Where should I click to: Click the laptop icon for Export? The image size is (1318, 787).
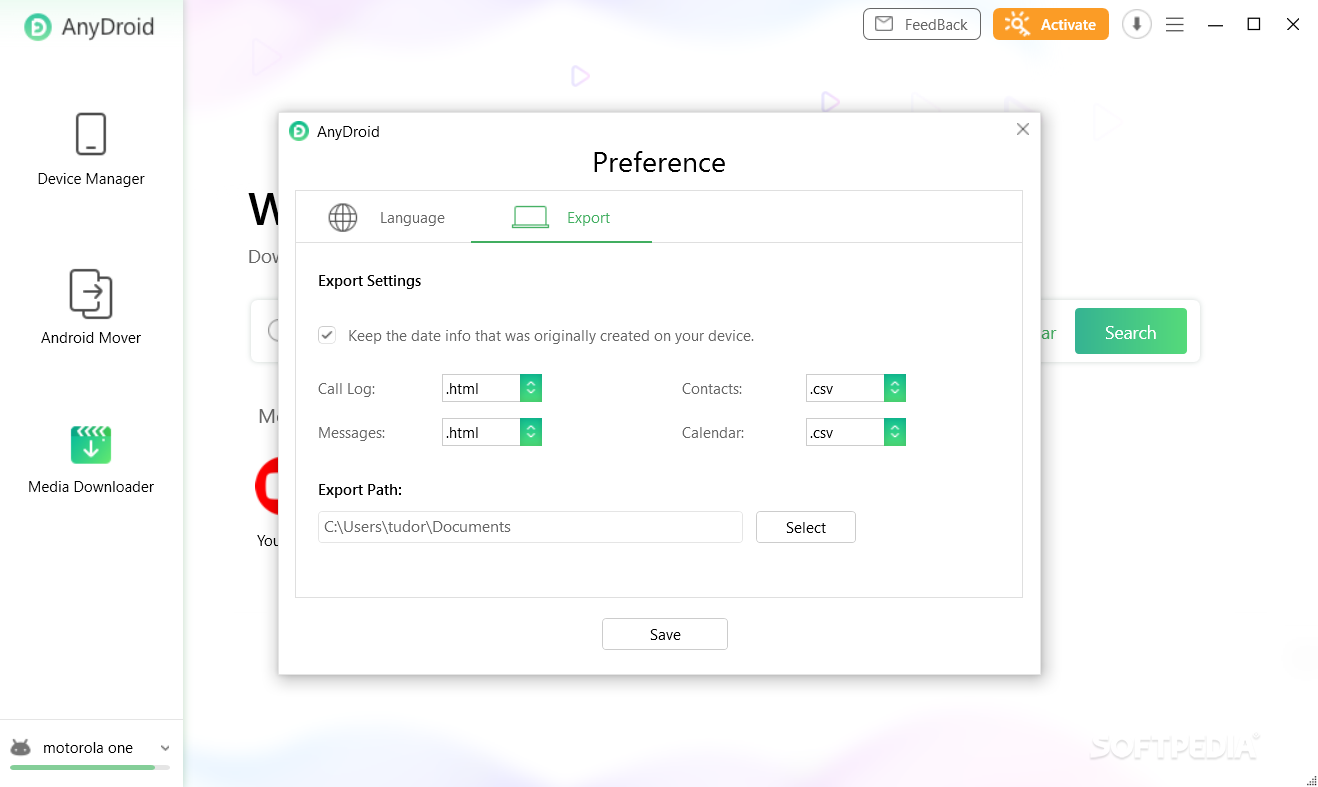(530, 217)
